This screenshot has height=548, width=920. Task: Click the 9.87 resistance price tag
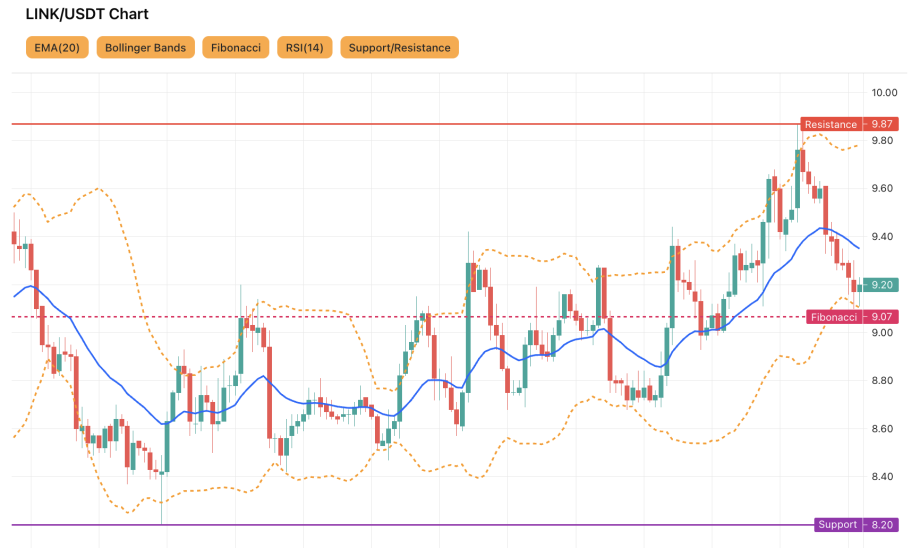tap(881, 124)
